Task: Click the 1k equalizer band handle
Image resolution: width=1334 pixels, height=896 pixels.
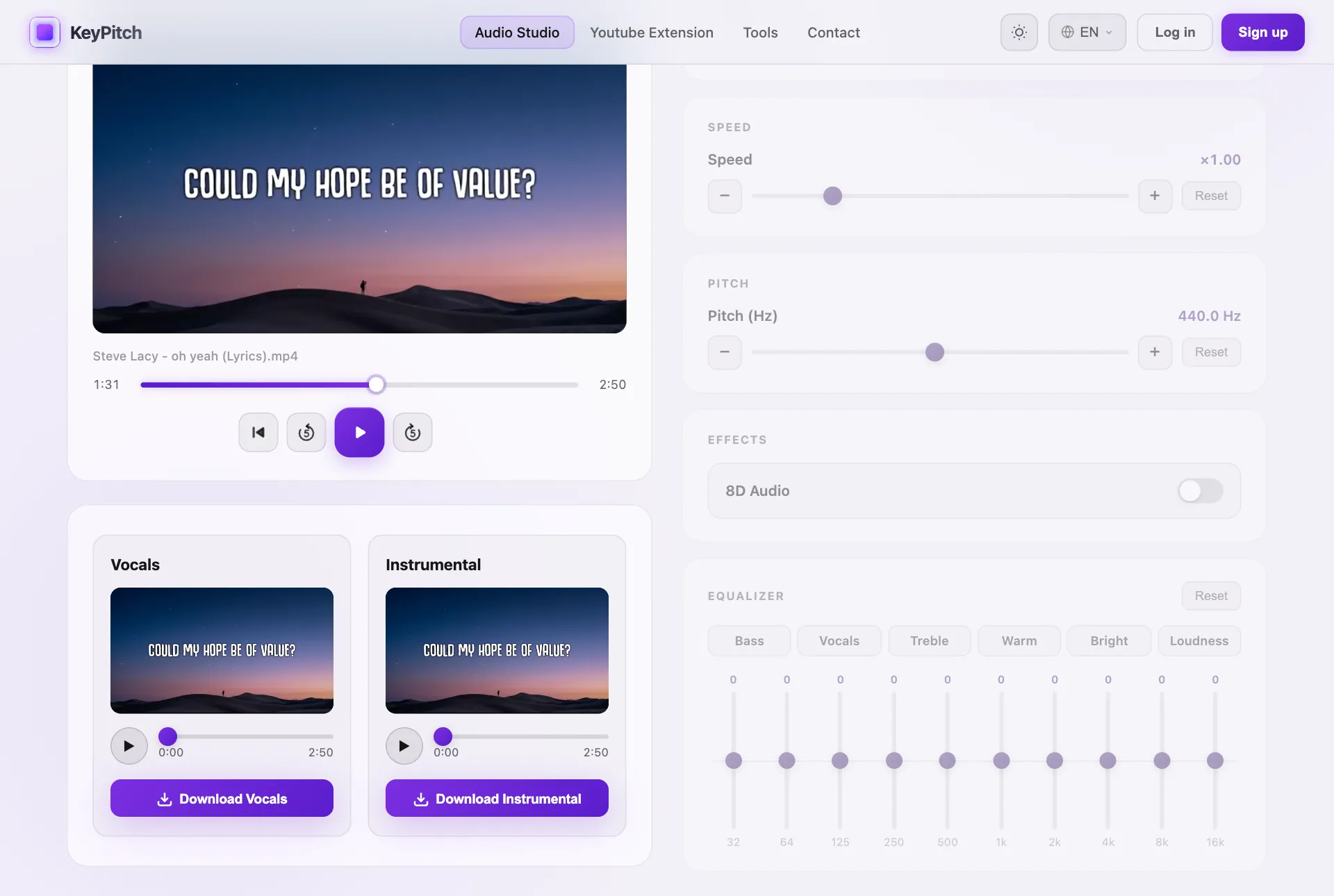Action: pyautogui.click(x=1001, y=761)
